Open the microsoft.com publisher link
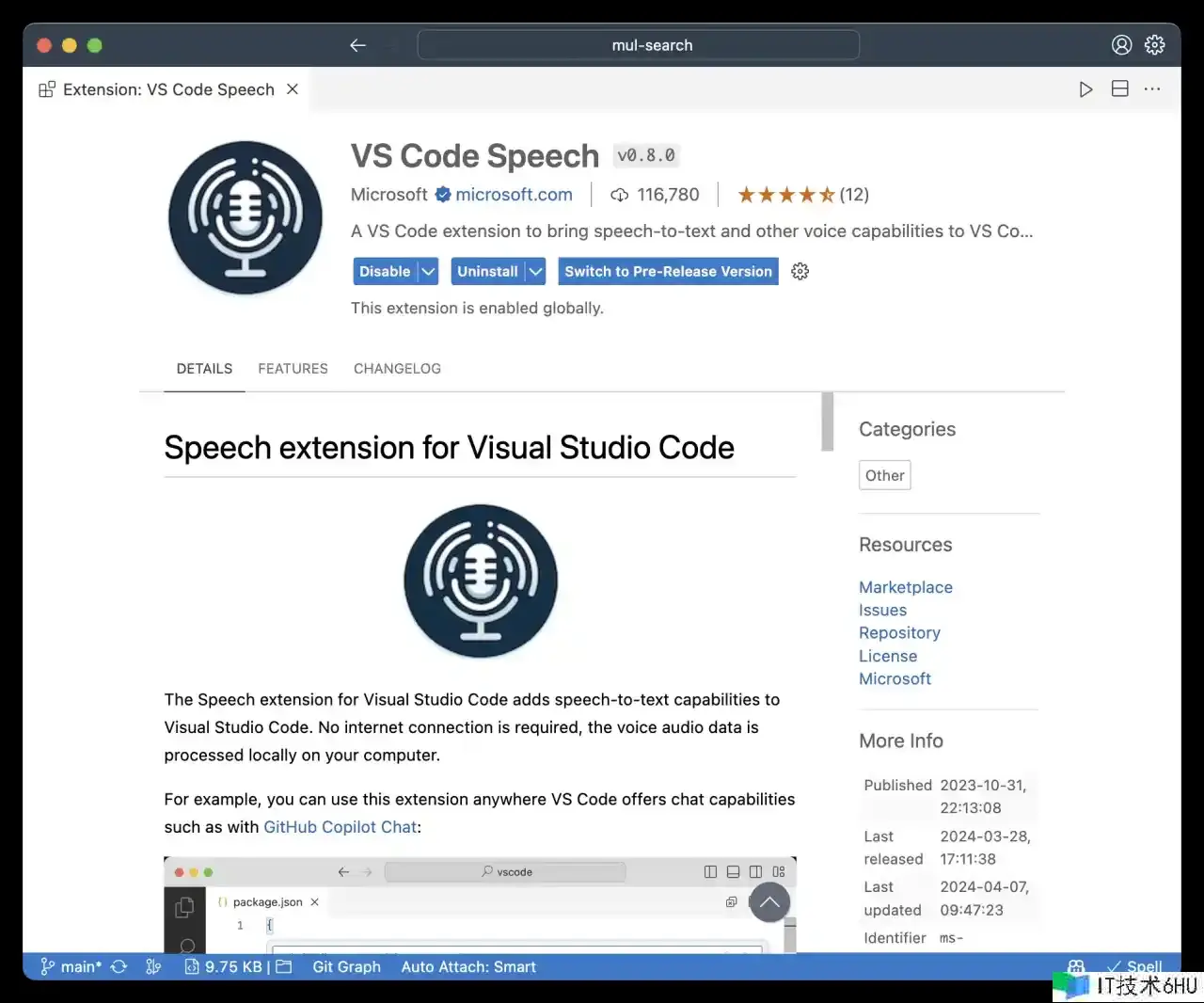This screenshot has width=1204, height=1003. (514, 195)
